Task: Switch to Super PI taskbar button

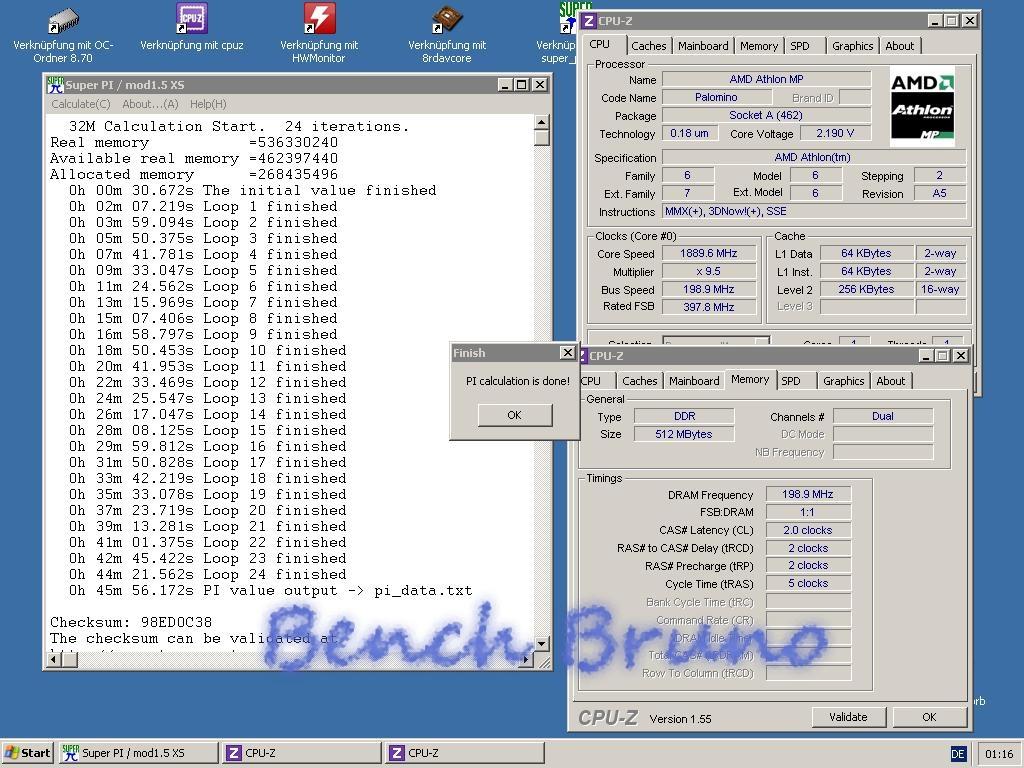Action: 139,753
